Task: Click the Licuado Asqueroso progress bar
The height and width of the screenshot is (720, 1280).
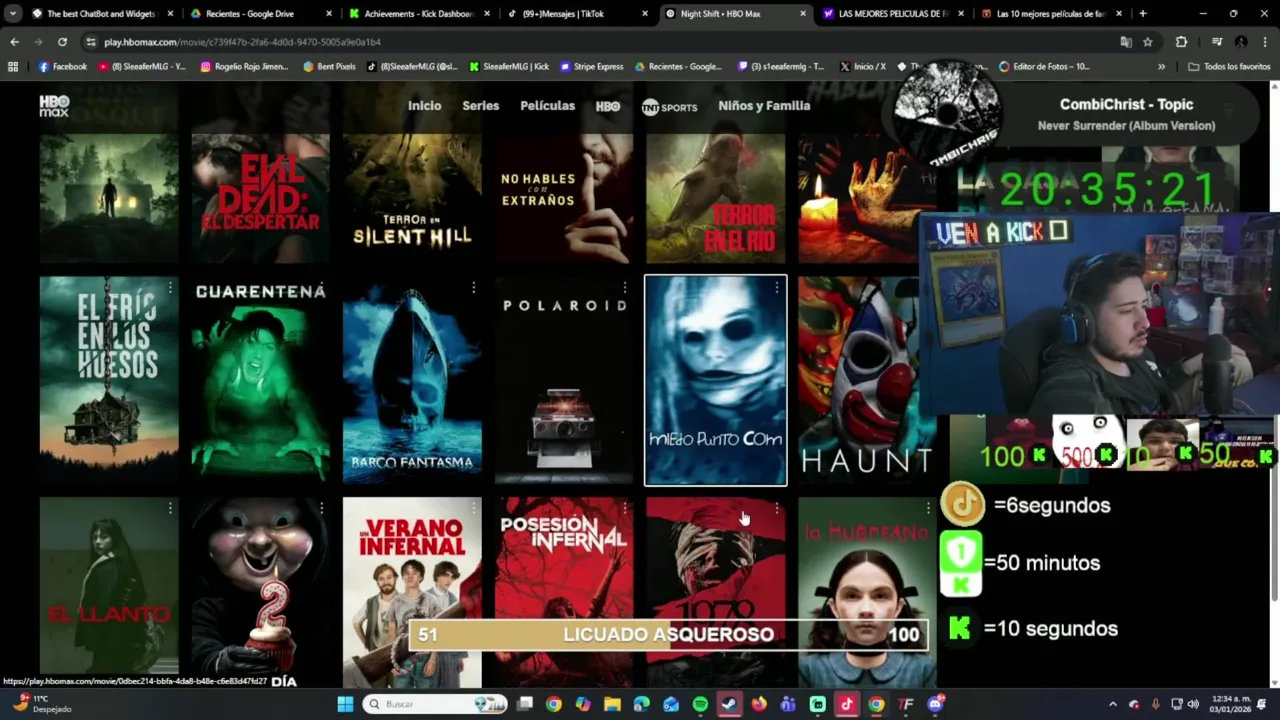Action: (x=669, y=635)
